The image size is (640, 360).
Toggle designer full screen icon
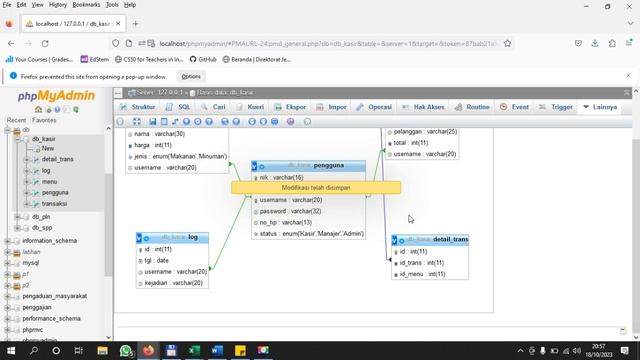pos(137,122)
